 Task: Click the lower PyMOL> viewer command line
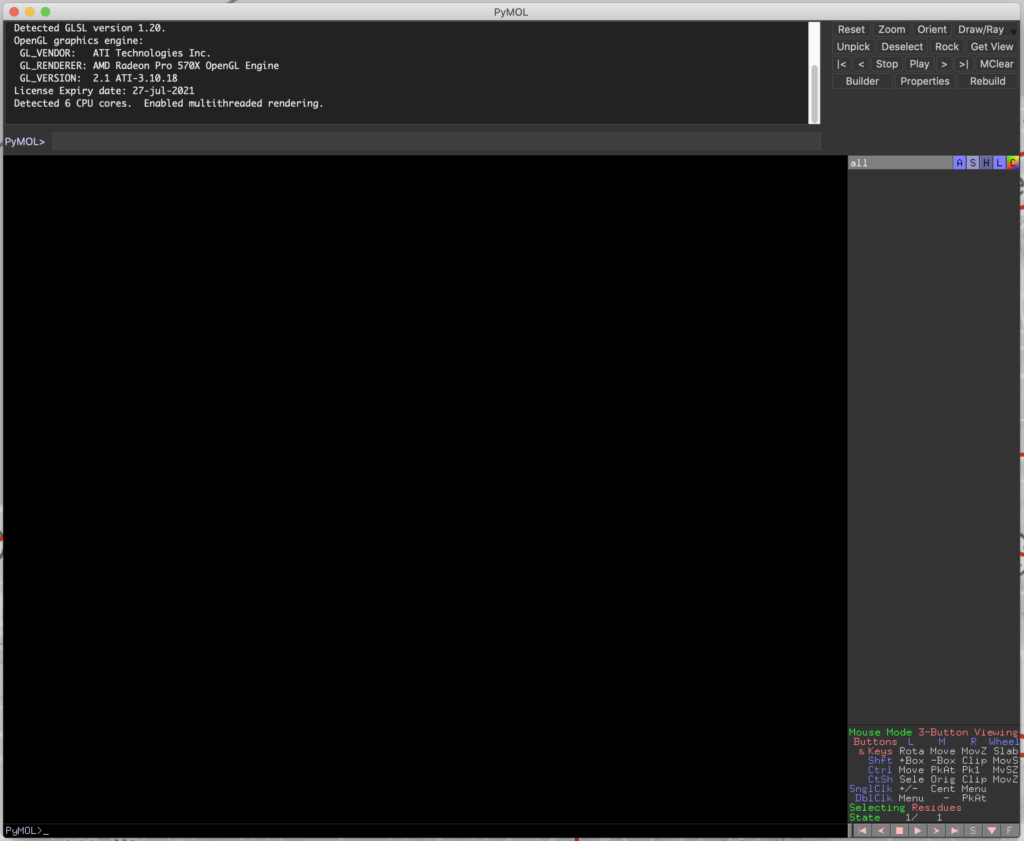424,831
